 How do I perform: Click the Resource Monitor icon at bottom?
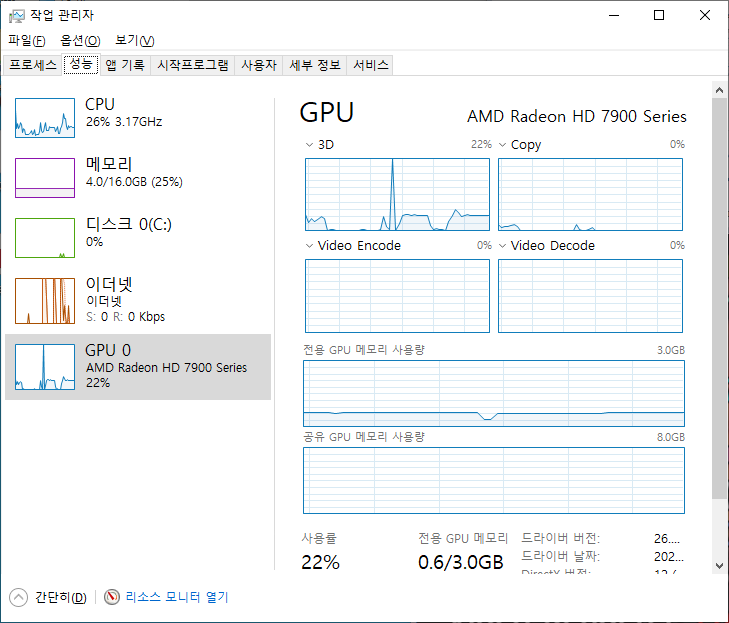(112, 597)
